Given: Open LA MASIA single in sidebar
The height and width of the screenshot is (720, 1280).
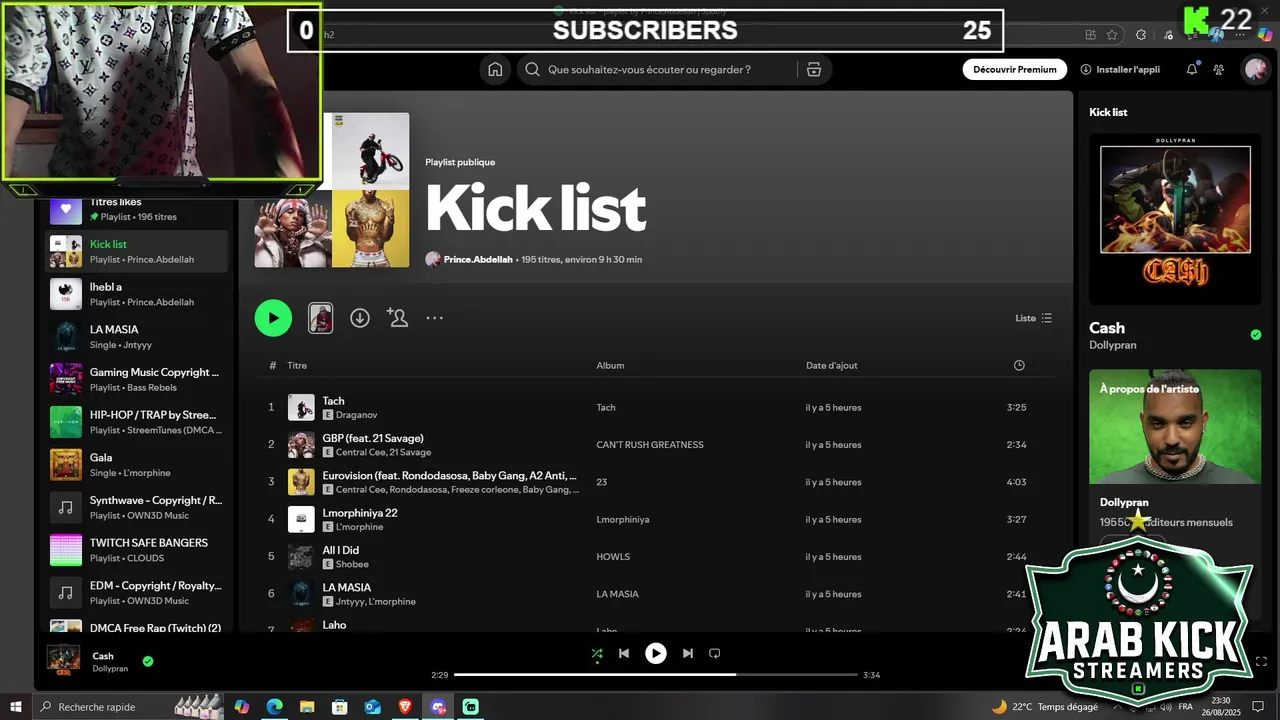Looking at the screenshot, I should click(x=136, y=337).
